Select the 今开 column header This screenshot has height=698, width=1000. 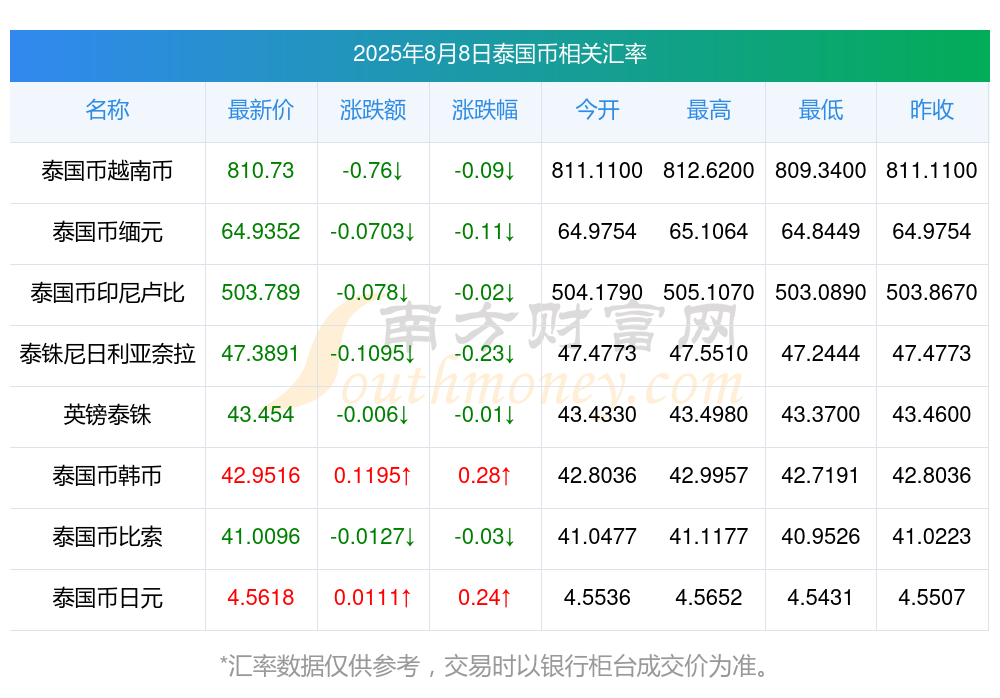click(x=597, y=110)
